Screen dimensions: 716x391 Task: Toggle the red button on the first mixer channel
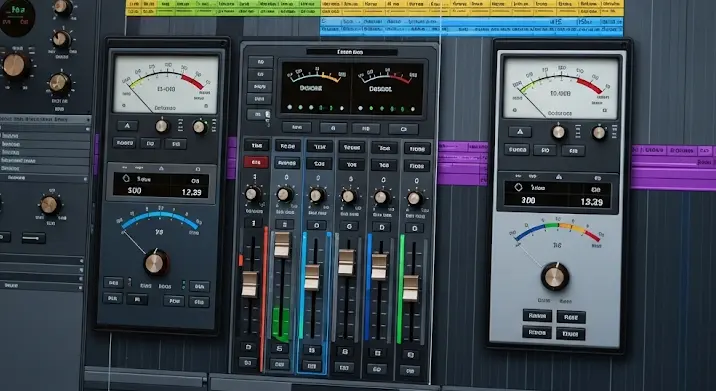click(256, 162)
